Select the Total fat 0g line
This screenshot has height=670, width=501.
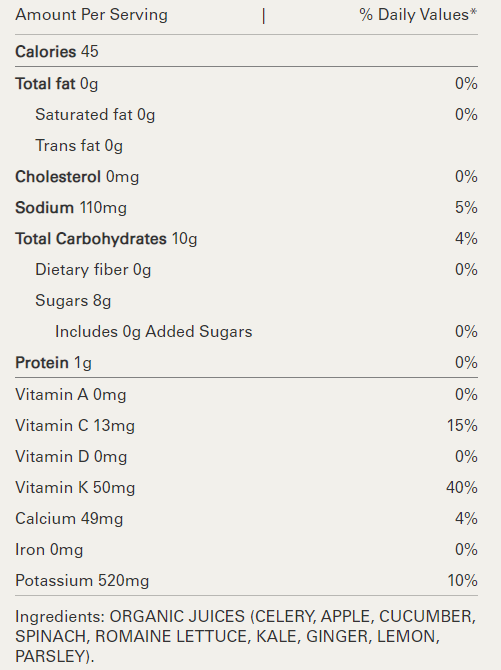point(246,84)
